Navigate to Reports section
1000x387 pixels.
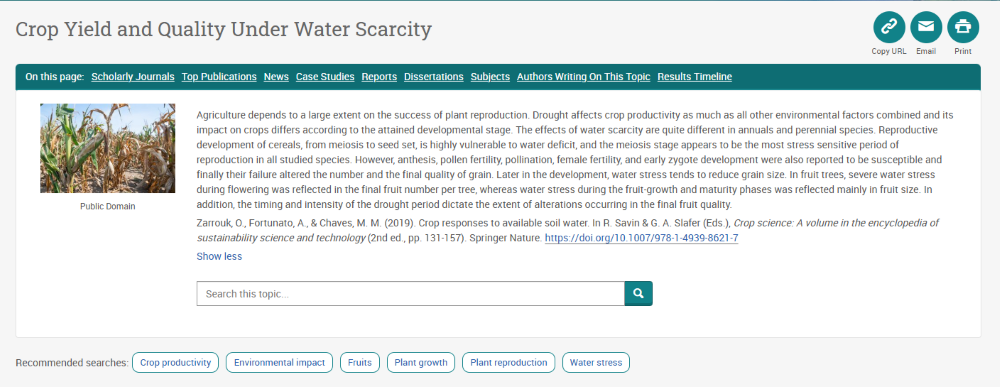(x=379, y=77)
